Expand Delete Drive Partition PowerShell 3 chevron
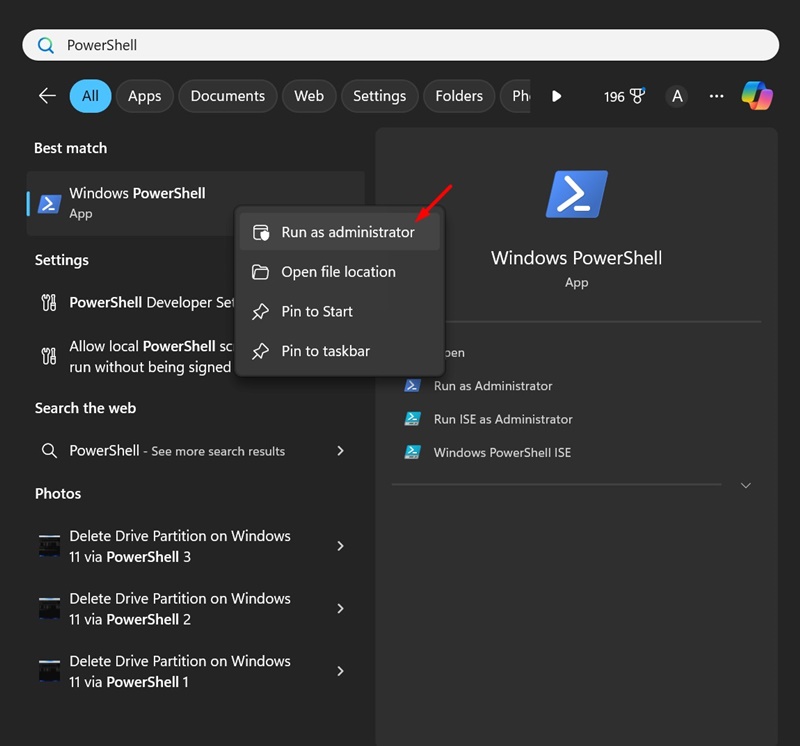This screenshot has width=800, height=746. (x=340, y=546)
